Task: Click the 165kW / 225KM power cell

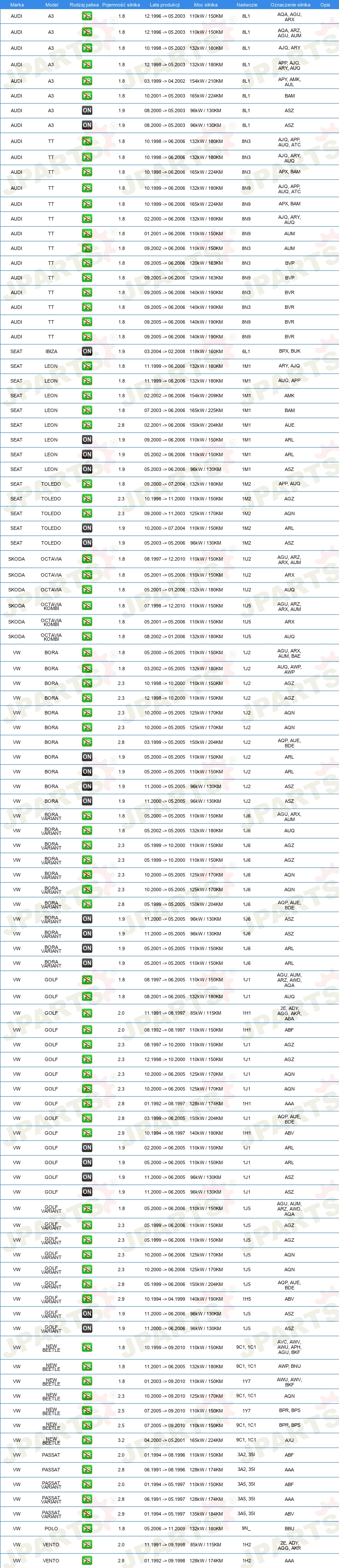Action: click(x=206, y=410)
